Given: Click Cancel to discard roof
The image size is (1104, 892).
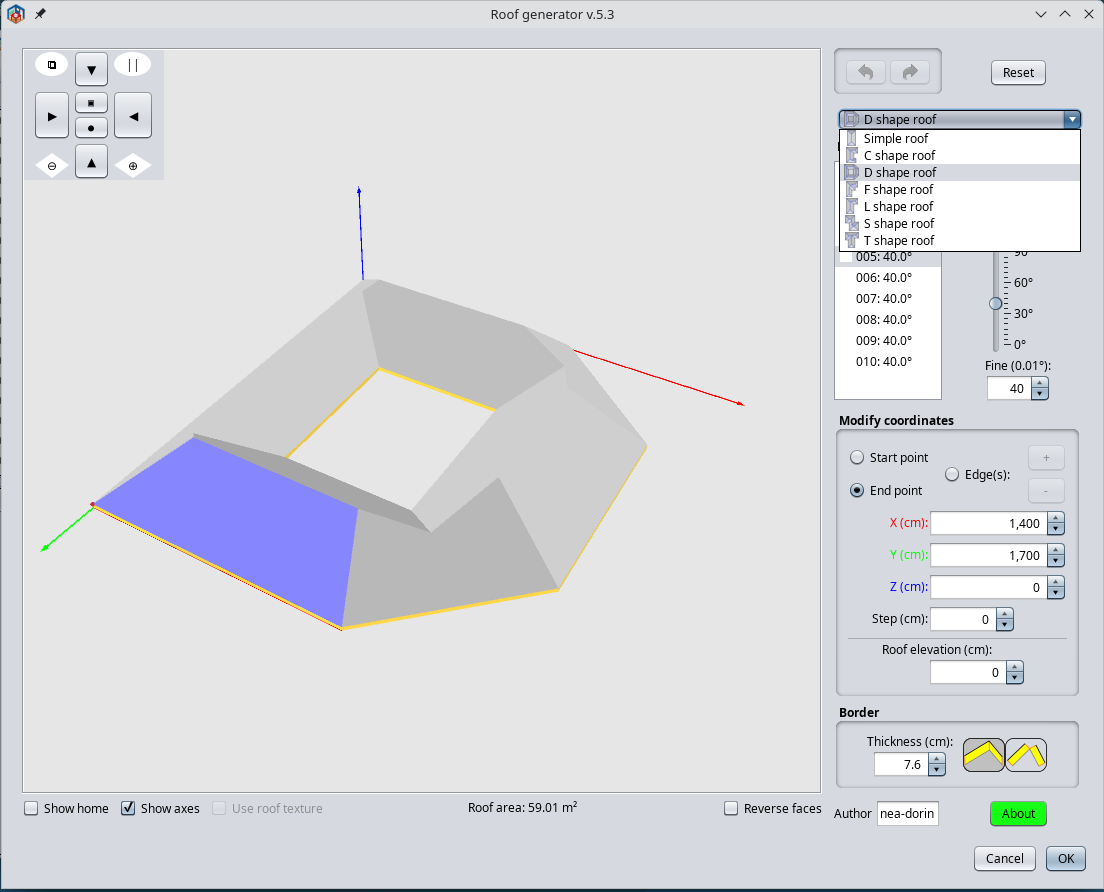Looking at the screenshot, I should pos(1005,858).
